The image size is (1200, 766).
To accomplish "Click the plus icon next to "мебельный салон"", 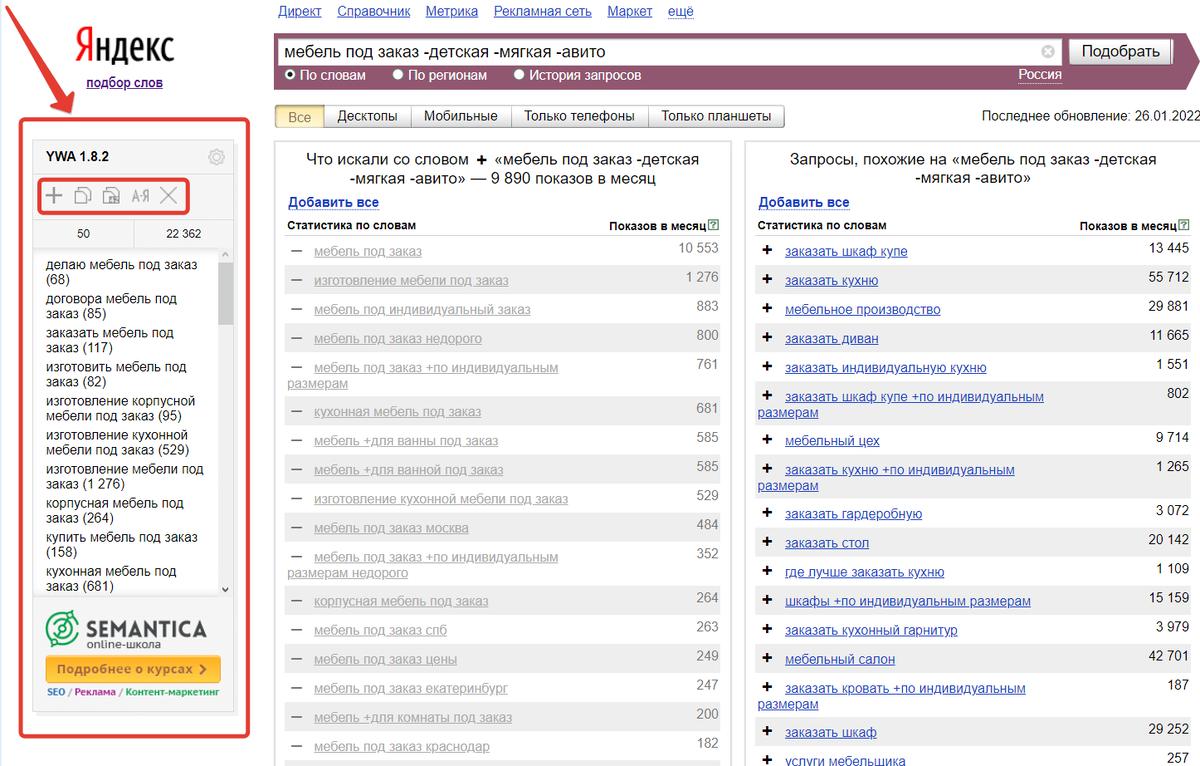I will (767, 659).
